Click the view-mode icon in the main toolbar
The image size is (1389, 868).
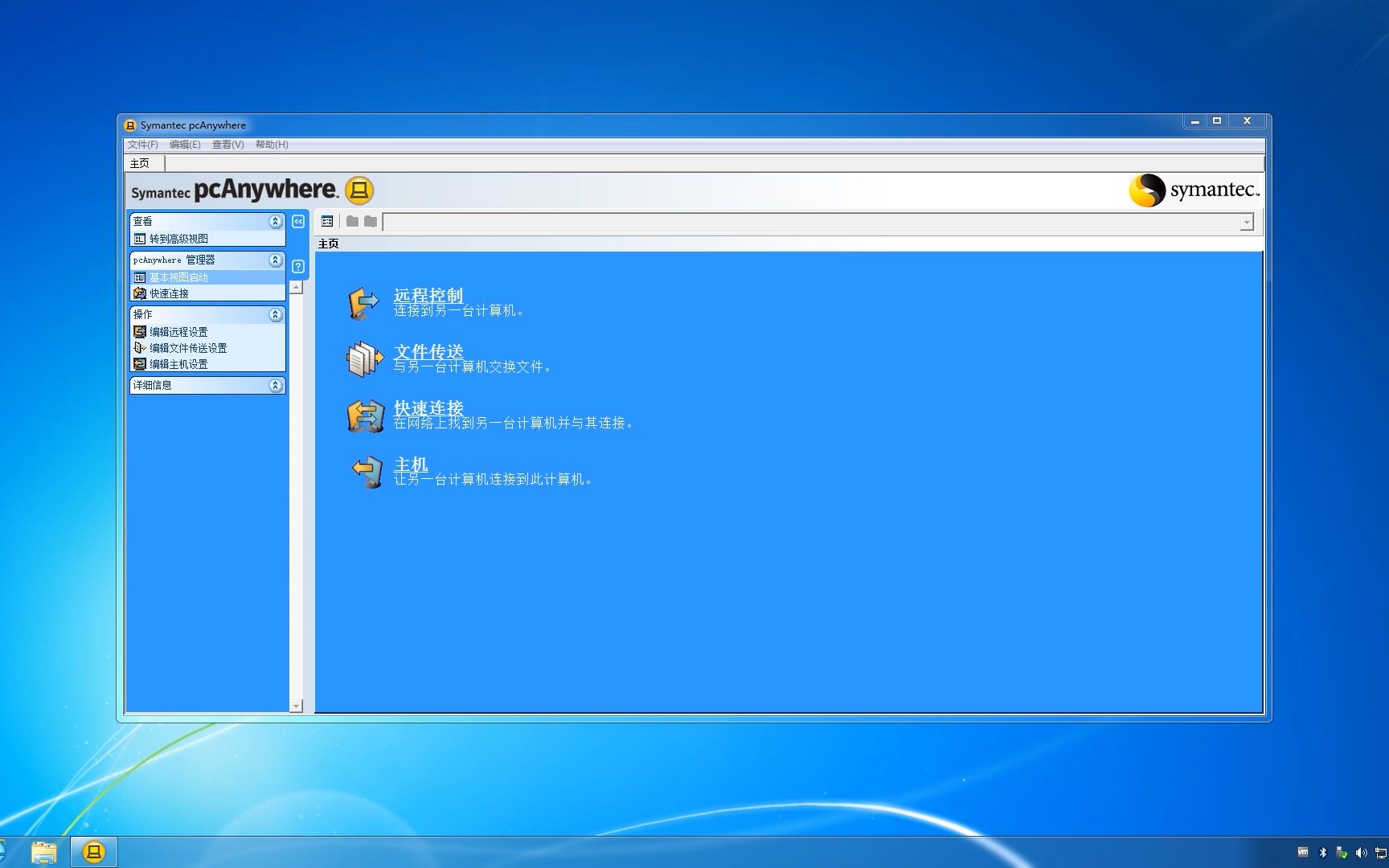coord(327,221)
